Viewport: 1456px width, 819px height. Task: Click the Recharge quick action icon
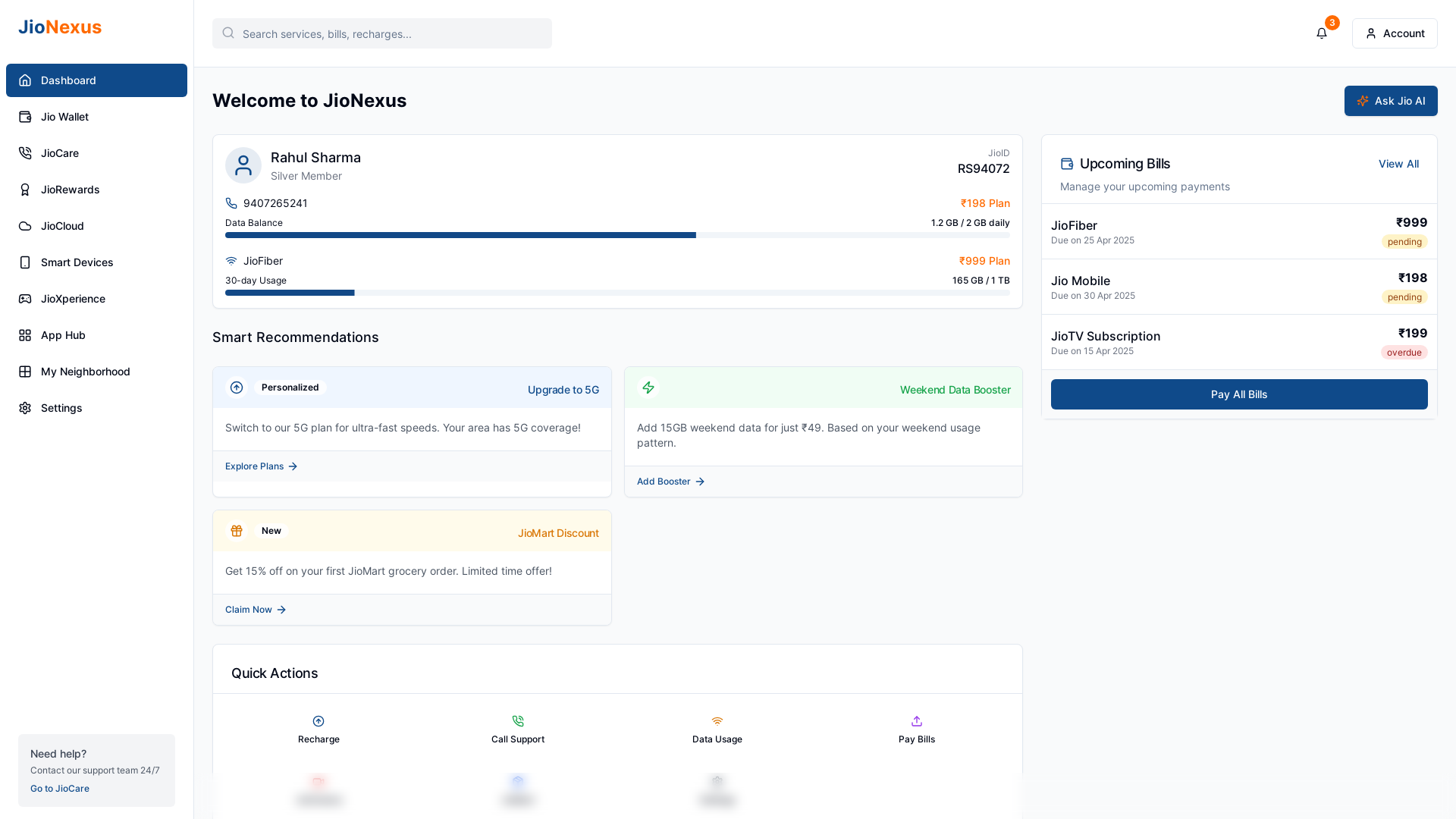pyautogui.click(x=318, y=721)
